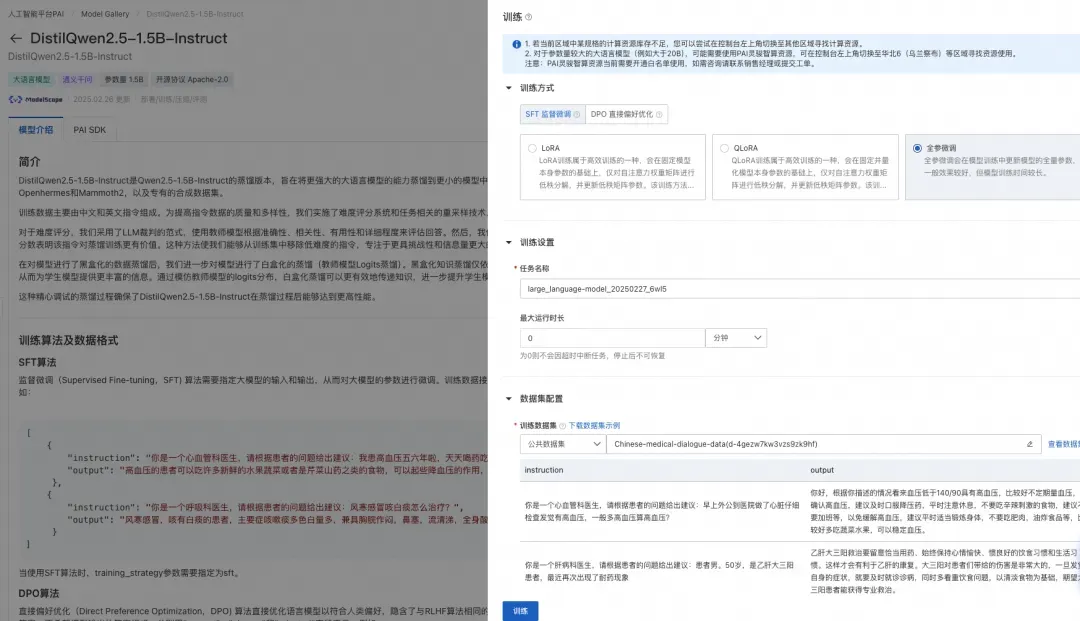Click the ModelScope logo under the tags
Viewport: 1080px width, 621px height.
click(35, 99)
